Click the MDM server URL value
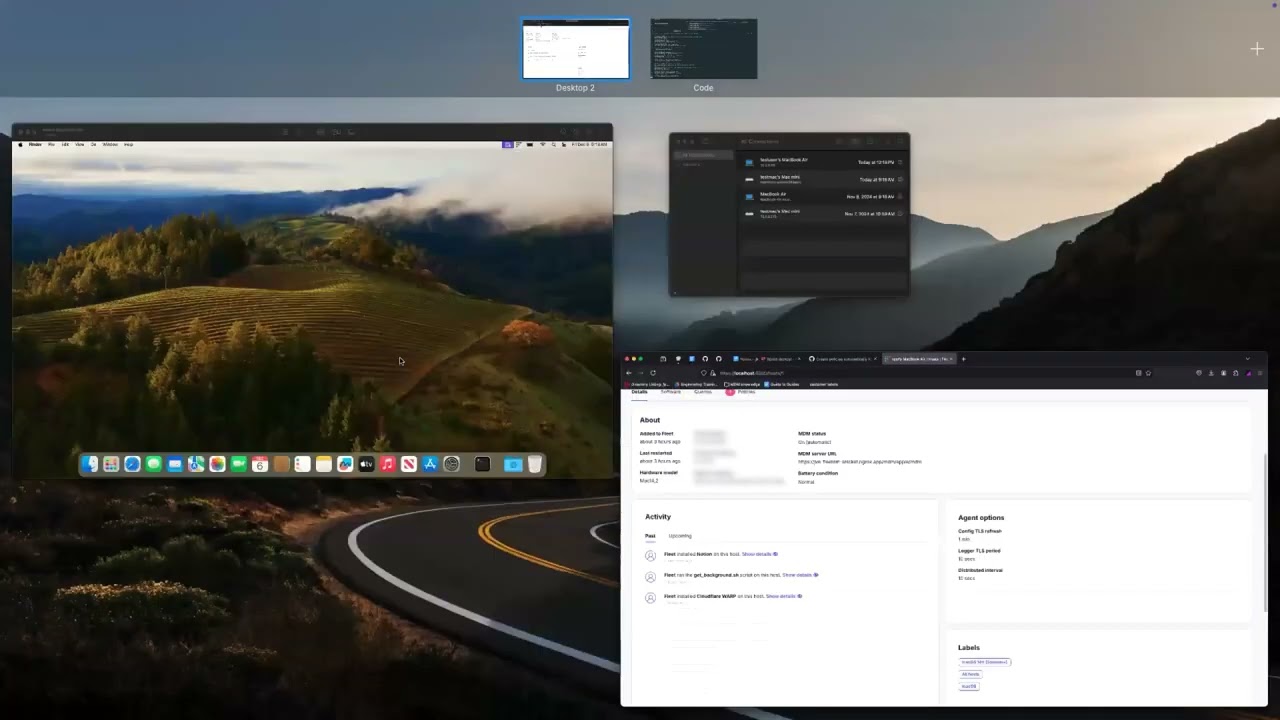1280x720 pixels. pyautogui.click(x=859, y=462)
